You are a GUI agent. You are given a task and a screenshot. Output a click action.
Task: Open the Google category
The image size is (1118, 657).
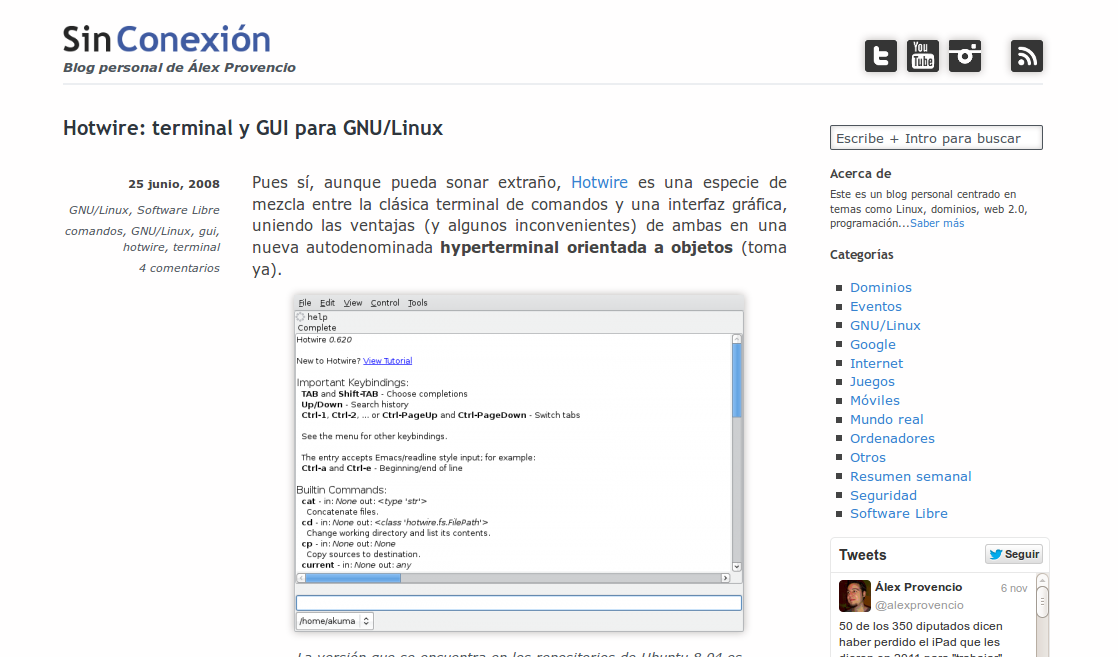coord(873,345)
